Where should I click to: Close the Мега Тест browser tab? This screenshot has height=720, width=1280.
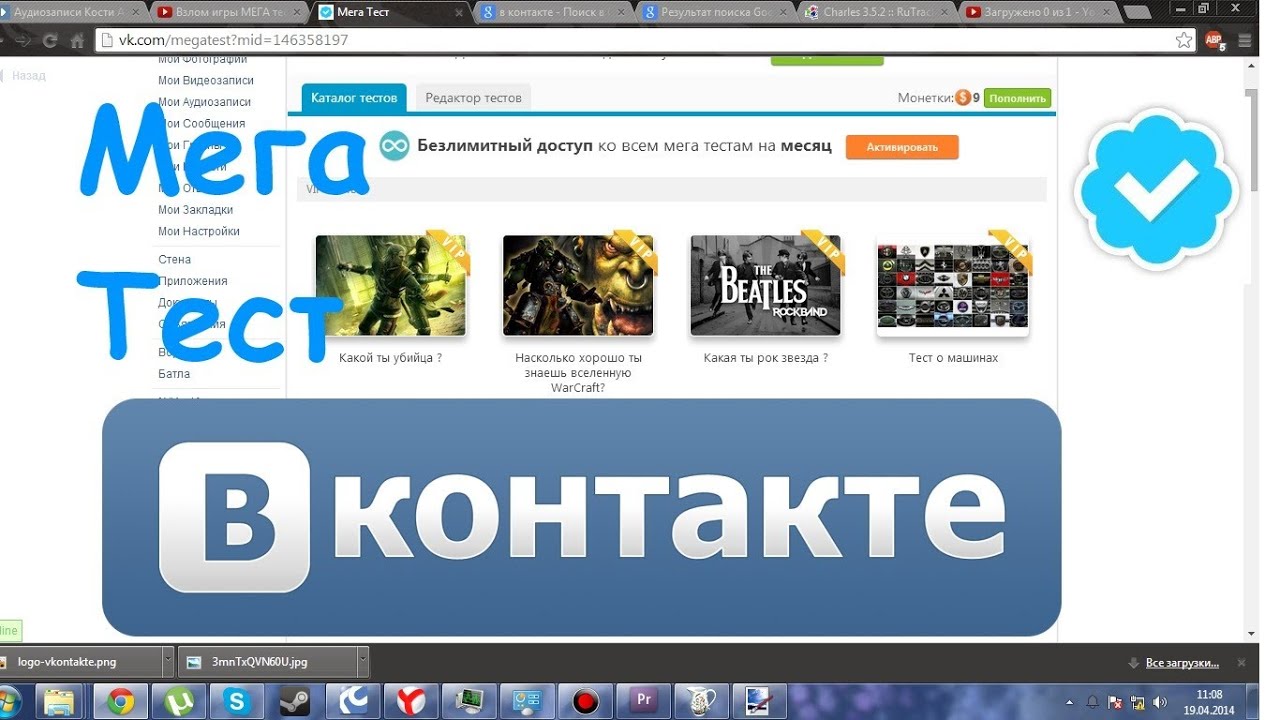click(x=458, y=13)
